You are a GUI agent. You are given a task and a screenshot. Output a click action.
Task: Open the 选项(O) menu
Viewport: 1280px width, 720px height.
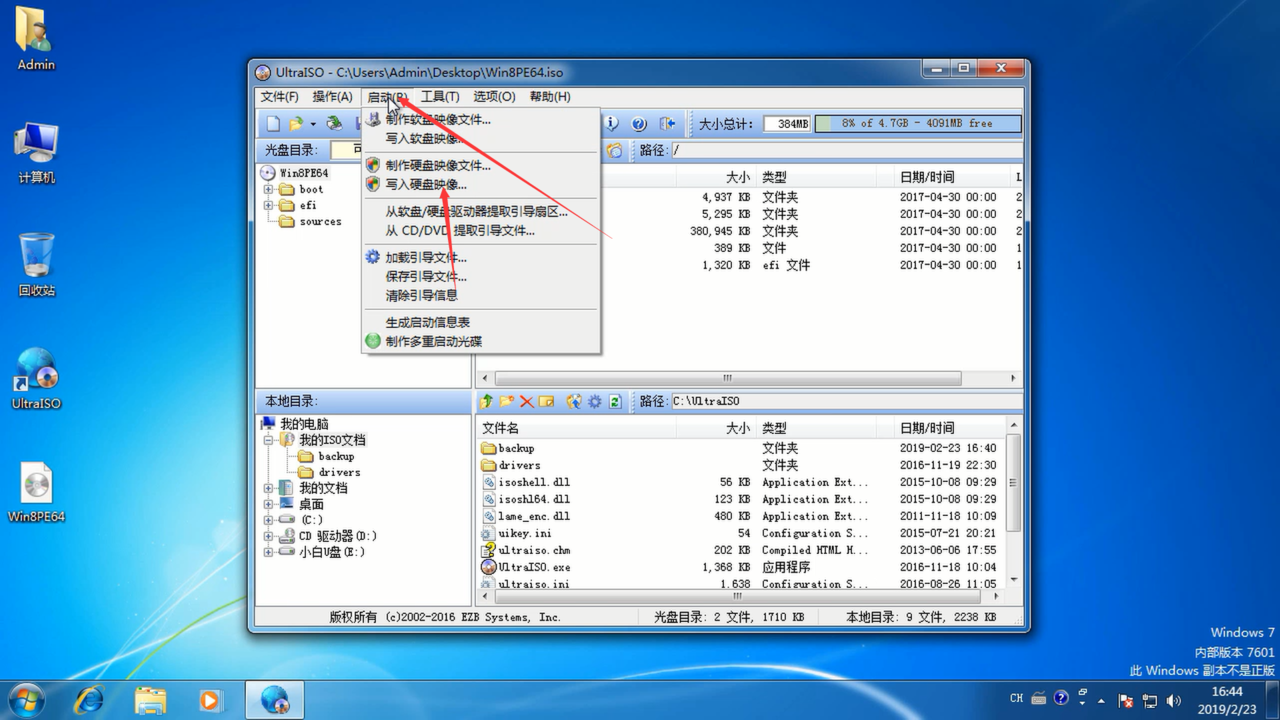(x=494, y=96)
